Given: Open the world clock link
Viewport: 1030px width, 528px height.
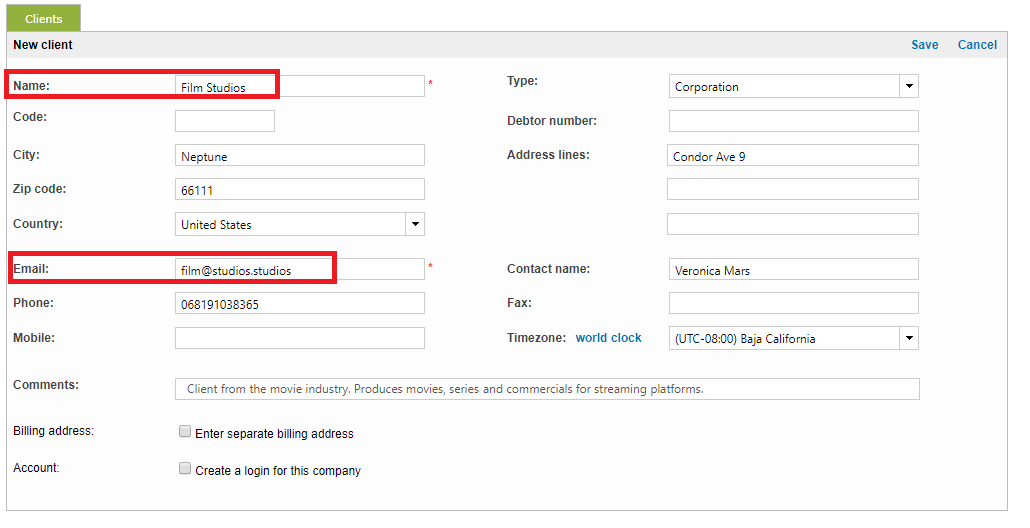Looking at the screenshot, I should tap(608, 338).
